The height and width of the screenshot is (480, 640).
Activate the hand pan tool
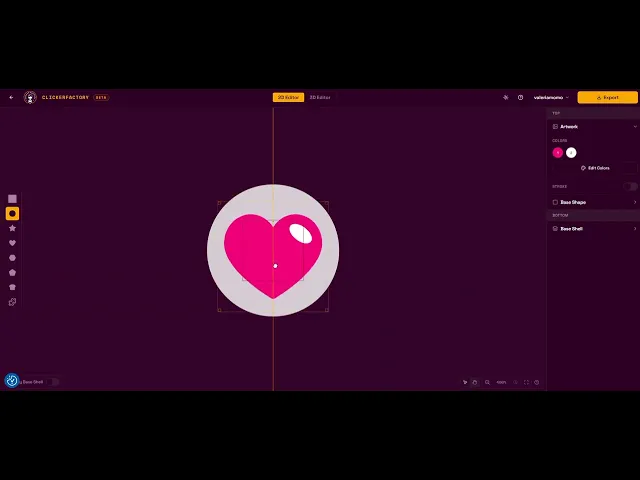pyautogui.click(x=475, y=382)
